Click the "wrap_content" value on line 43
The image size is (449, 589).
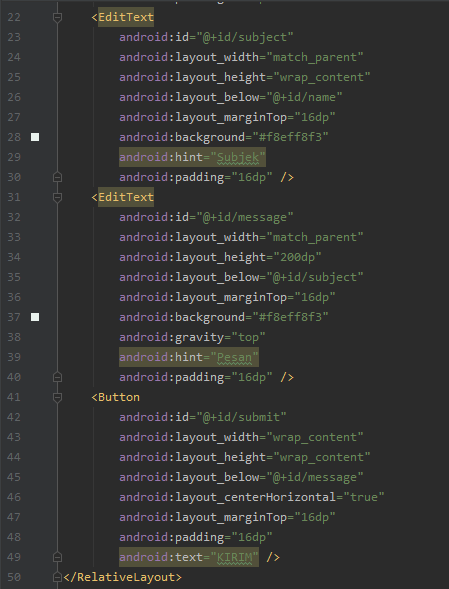(315, 437)
